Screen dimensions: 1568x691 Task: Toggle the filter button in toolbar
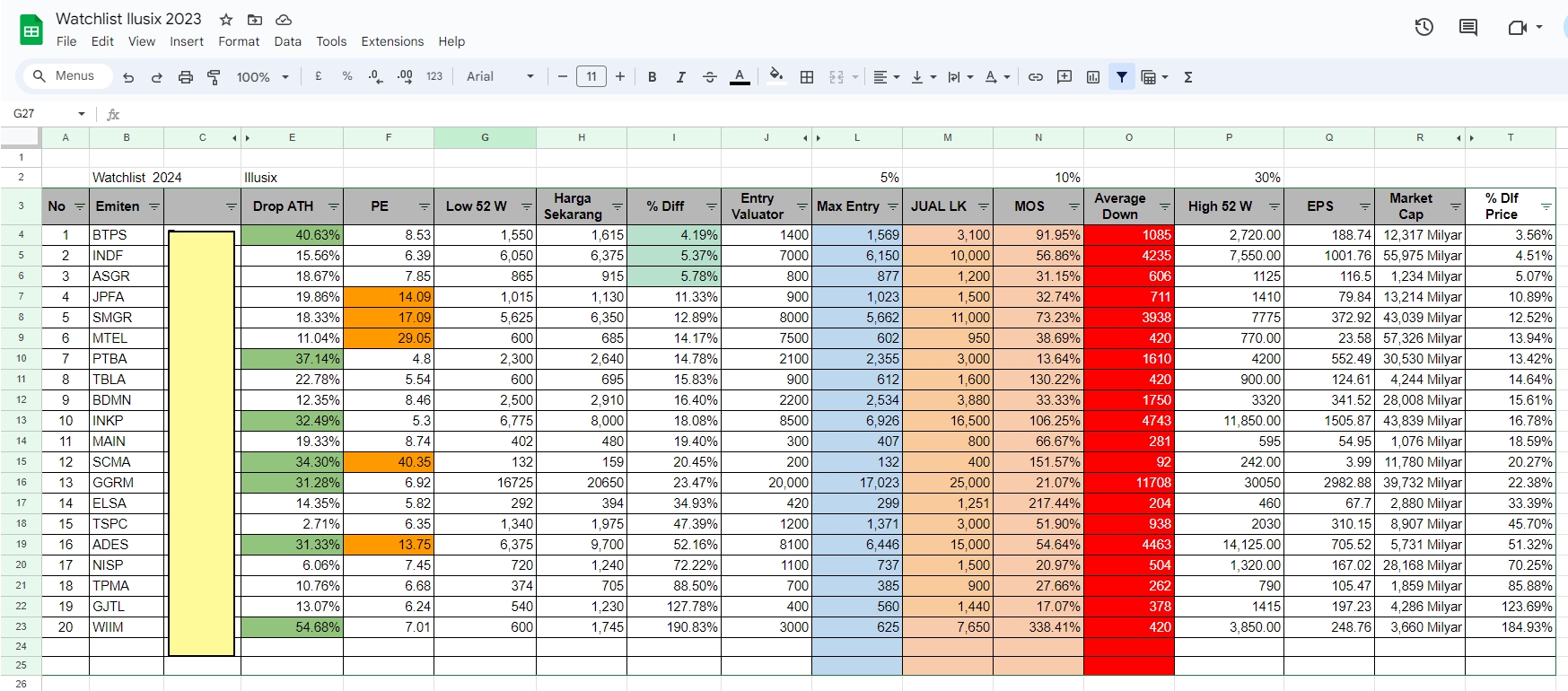1122,77
